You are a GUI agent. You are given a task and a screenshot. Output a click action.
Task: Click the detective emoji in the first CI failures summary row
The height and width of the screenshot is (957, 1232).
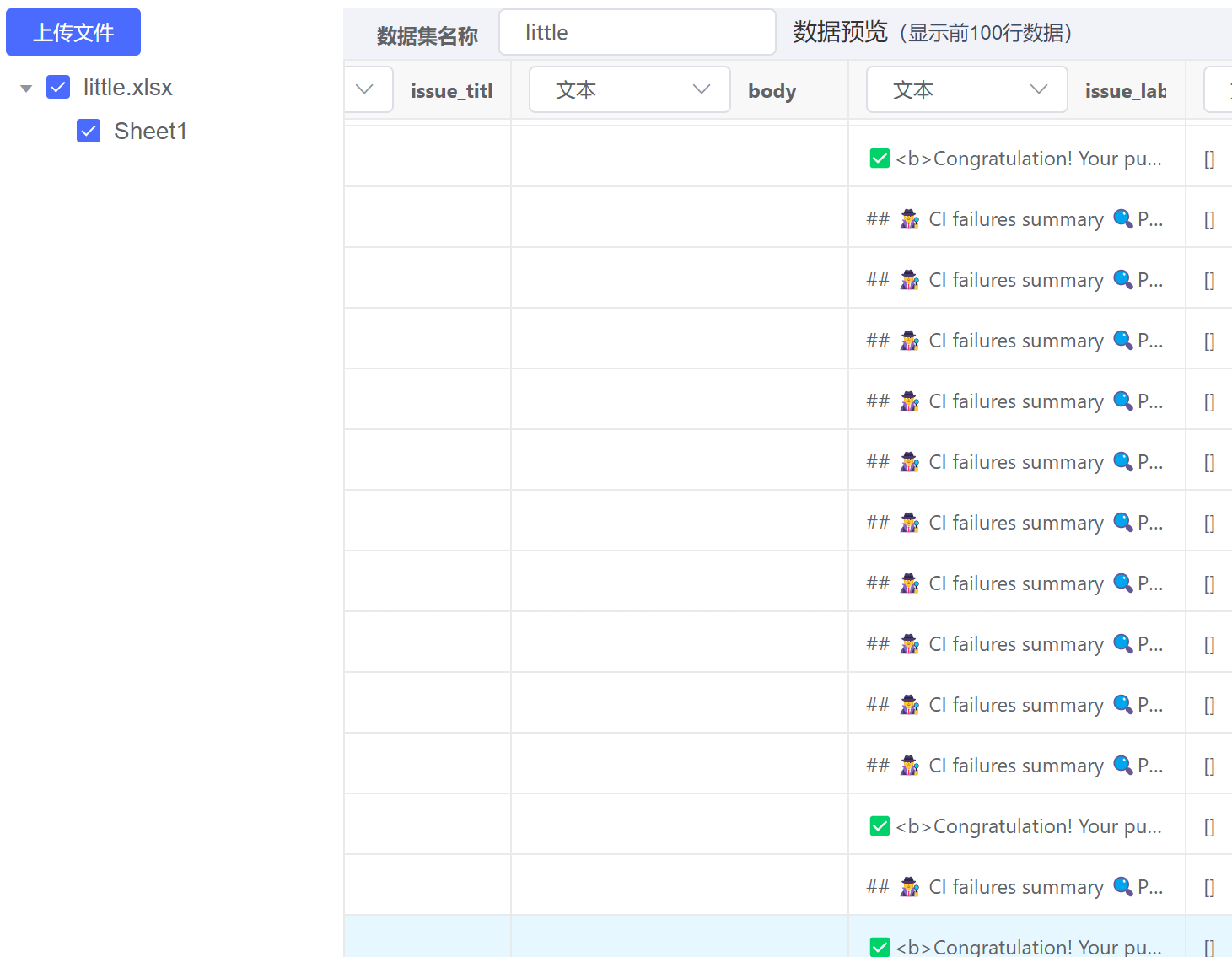point(909,218)
